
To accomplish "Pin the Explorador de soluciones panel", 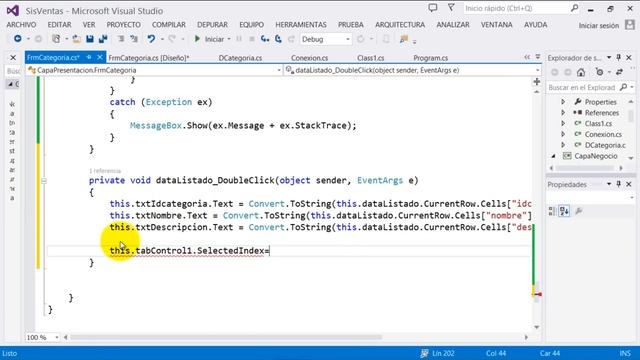I will [619, 58].
